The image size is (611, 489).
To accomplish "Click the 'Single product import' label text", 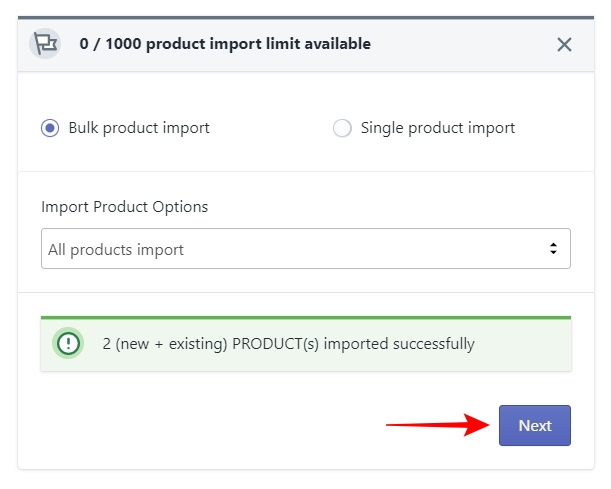I will pyautogui.click(x=438, y=128).
